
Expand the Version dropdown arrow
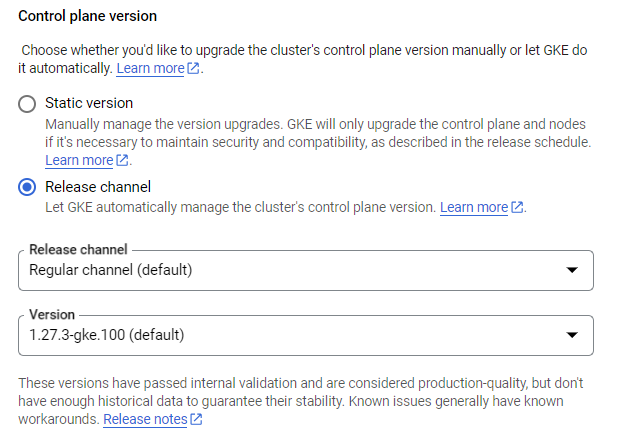[572, 335]
